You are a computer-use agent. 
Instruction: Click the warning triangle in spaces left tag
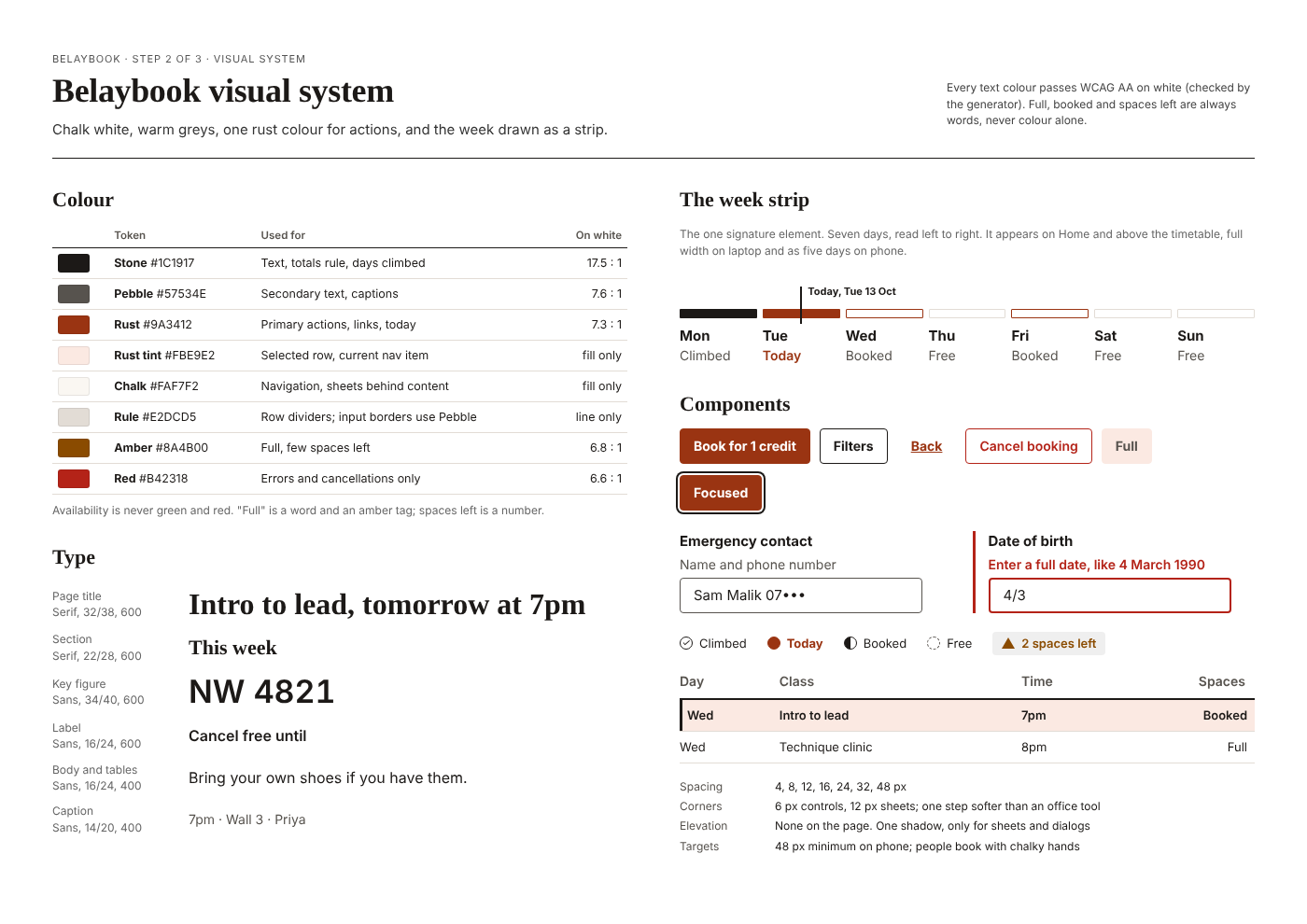click(1008, 643)
